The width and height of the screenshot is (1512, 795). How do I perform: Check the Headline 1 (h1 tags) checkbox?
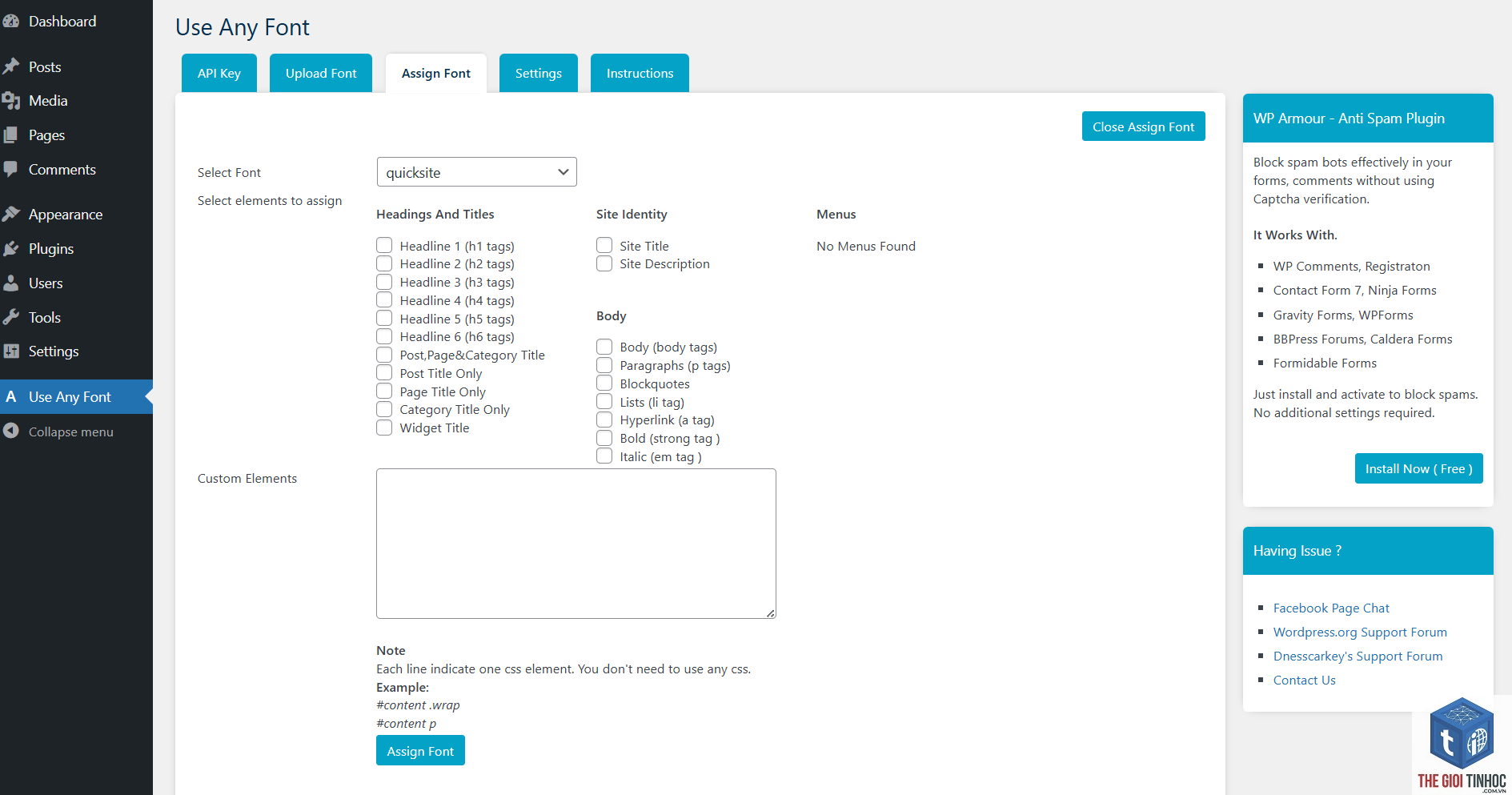[x=384, y=245]
